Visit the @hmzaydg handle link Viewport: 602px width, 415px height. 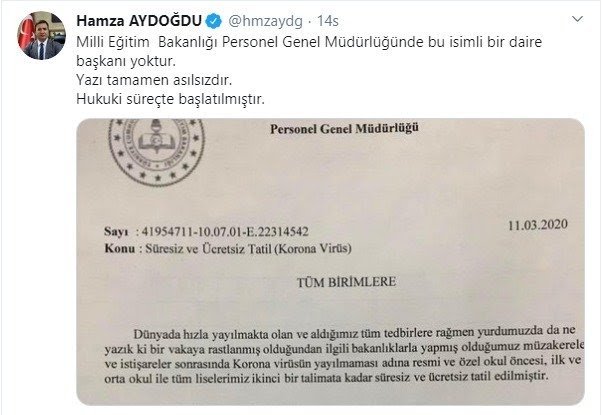pos(265,21)
